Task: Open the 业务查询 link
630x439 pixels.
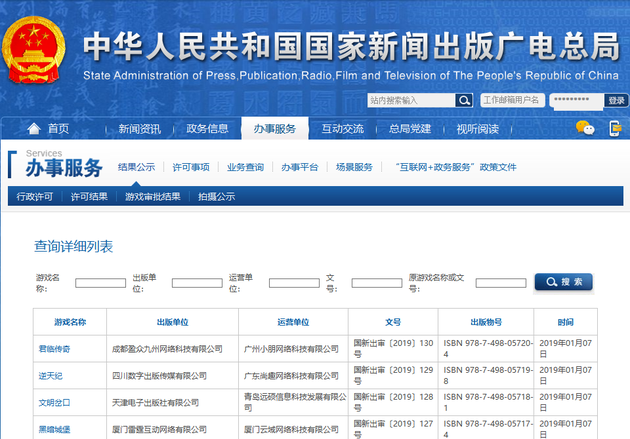Action: [x=245, y=167]
